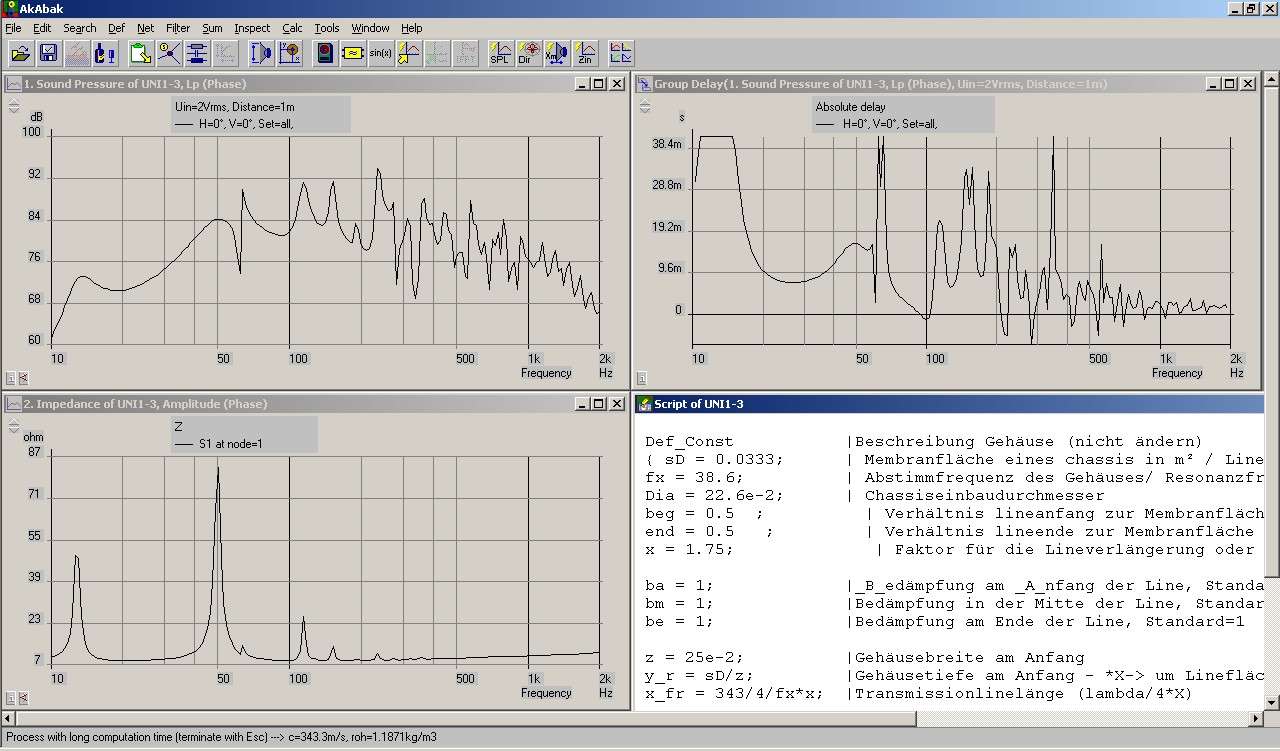Open the Calc menu
1280x751 pixels.
tap(292, 28)
